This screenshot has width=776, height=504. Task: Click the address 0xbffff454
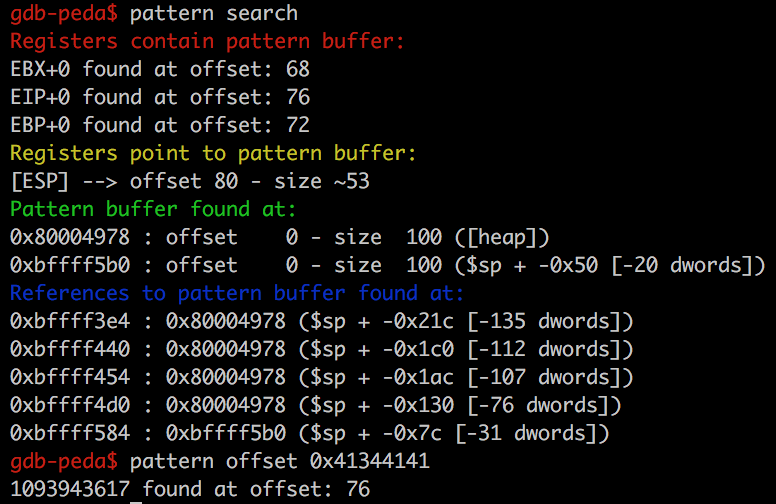(70, 378)
